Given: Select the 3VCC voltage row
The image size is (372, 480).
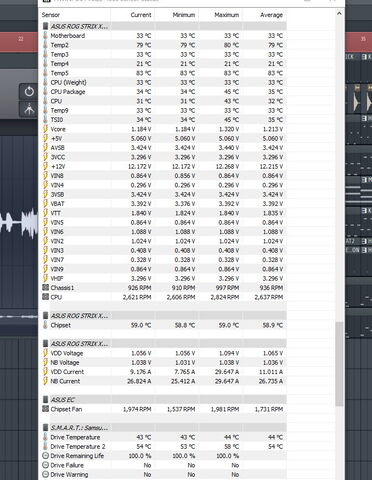Looking at the screenshot, I should click(x=164, y=157).
